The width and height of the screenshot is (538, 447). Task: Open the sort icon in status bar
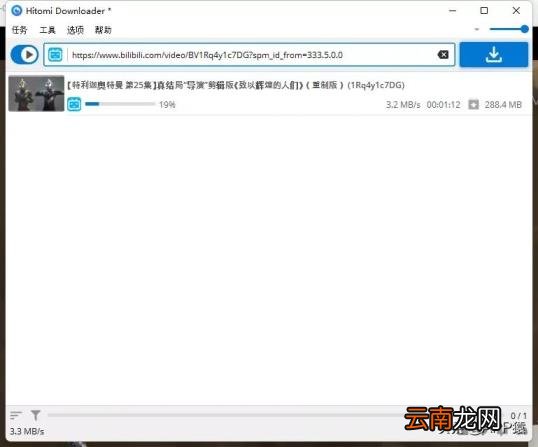tap(16, 415)
